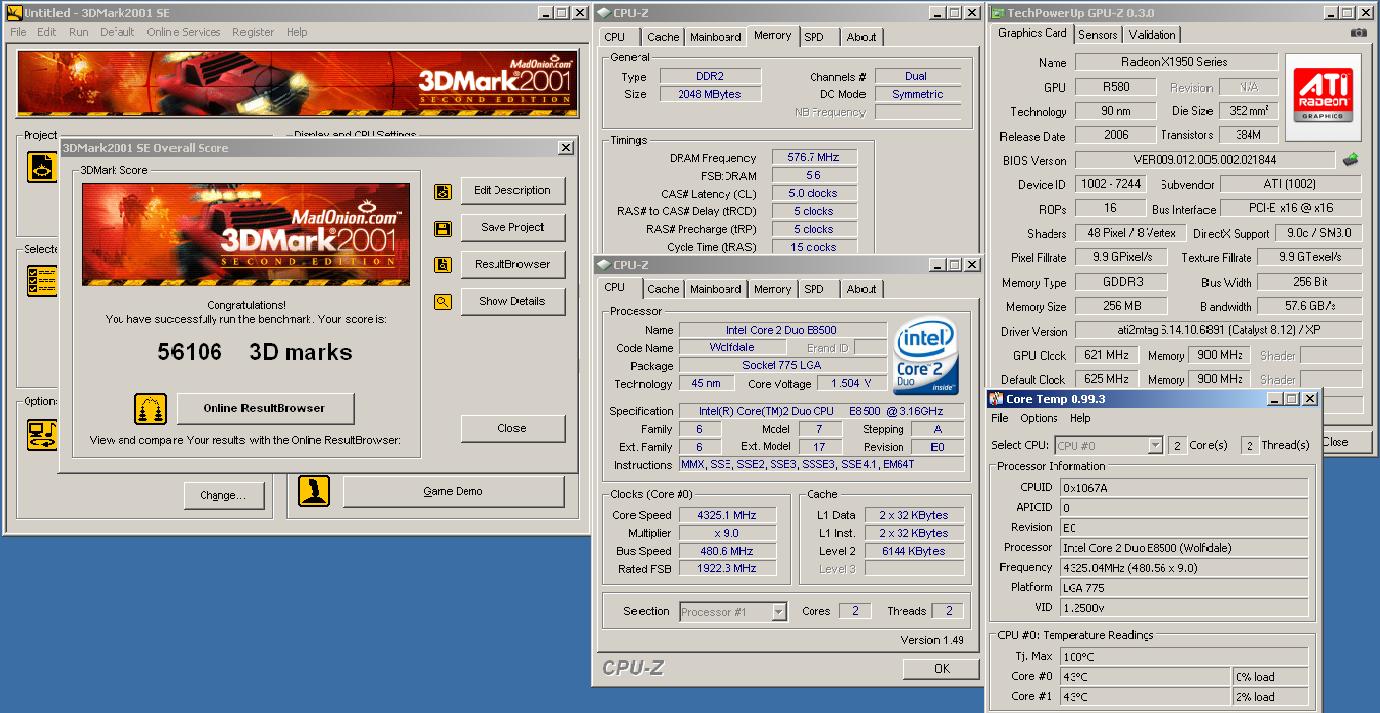Switch to Cache tab in front CPU-Z

click(663, 289)
